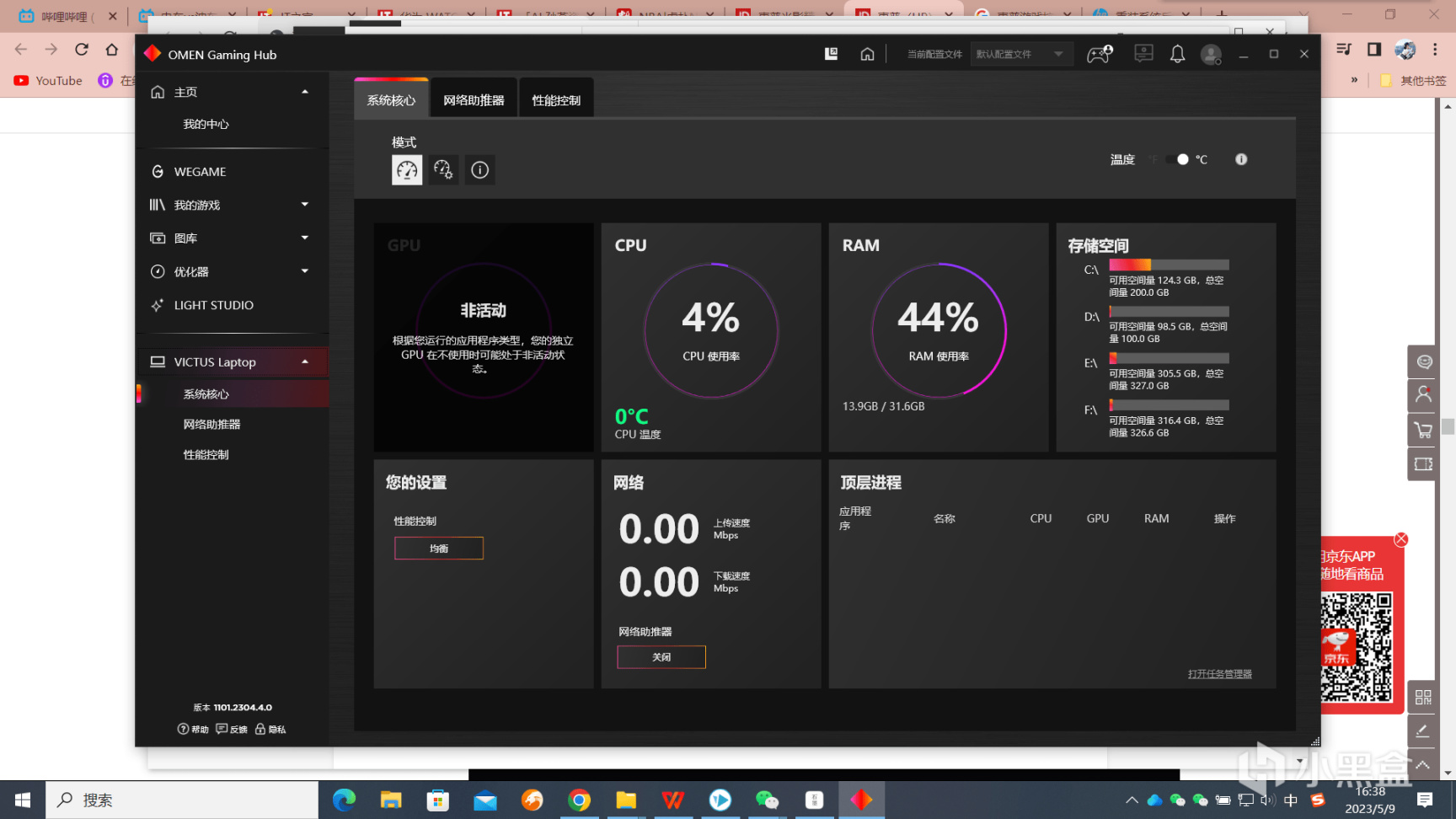Open the user account avatar in OMEN header
The height and width of the screenshot is (819, 1456).
[1211, 55]
